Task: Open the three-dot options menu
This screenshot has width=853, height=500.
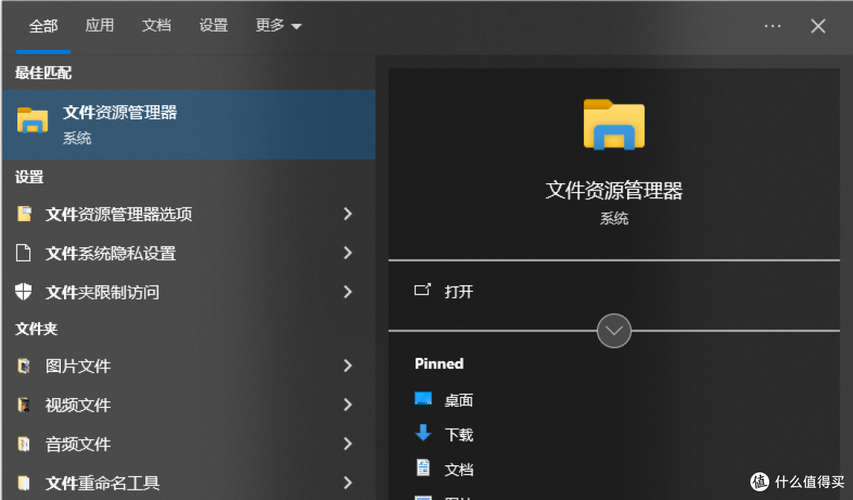Action: 772,26
